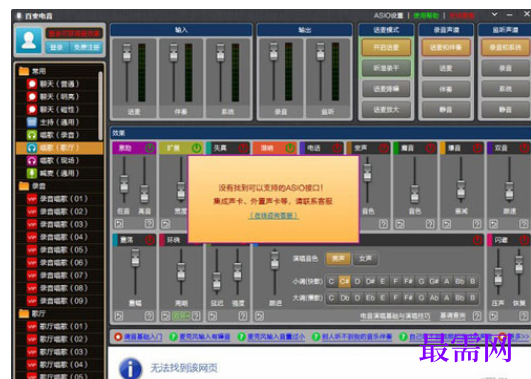The height and width of the screenshot is (379, 531).
Task: Enable the 电话 effect power button
Action: 337,148
